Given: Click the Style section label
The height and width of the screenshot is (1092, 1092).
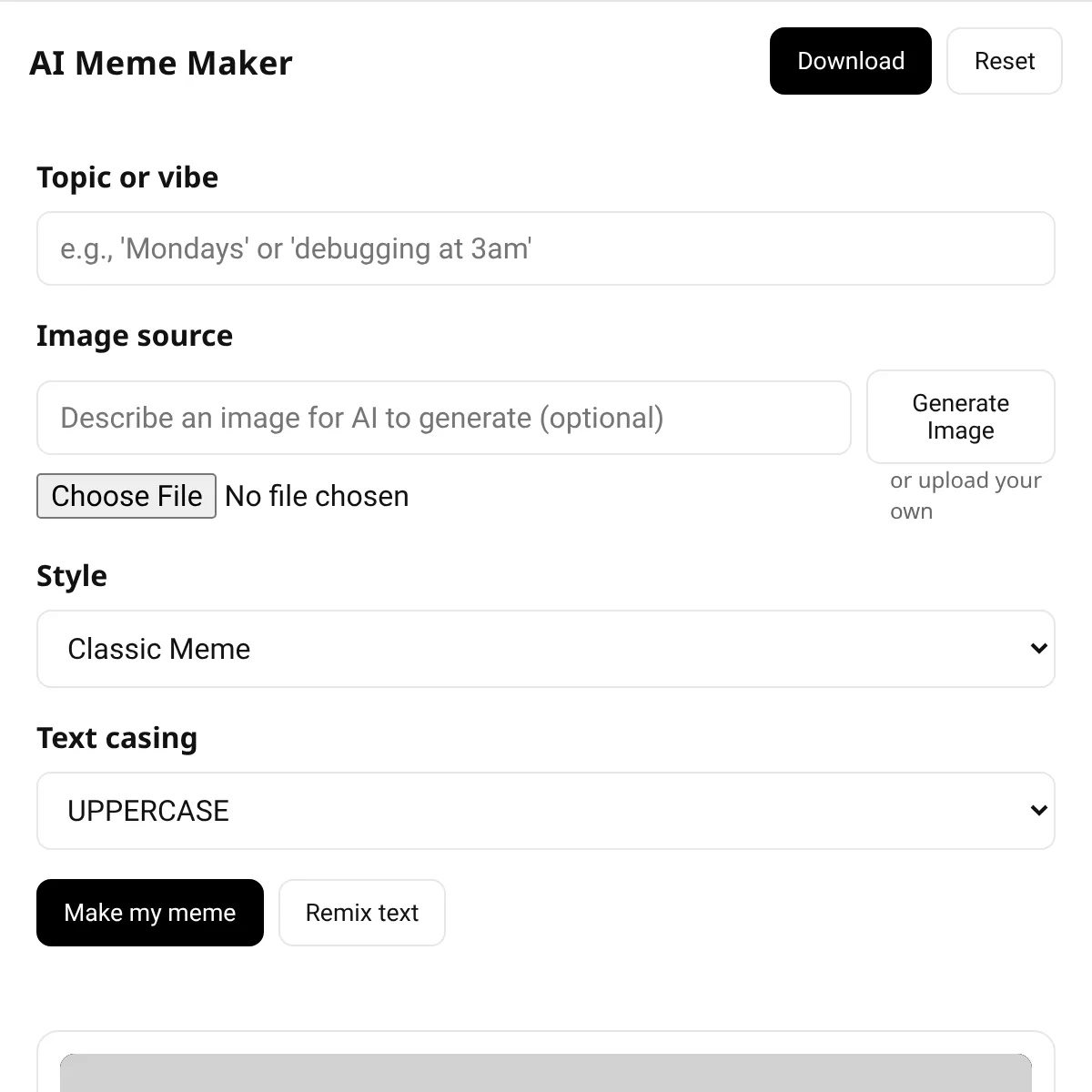Looking at the screenshot, I should click(x=72, y=575).
